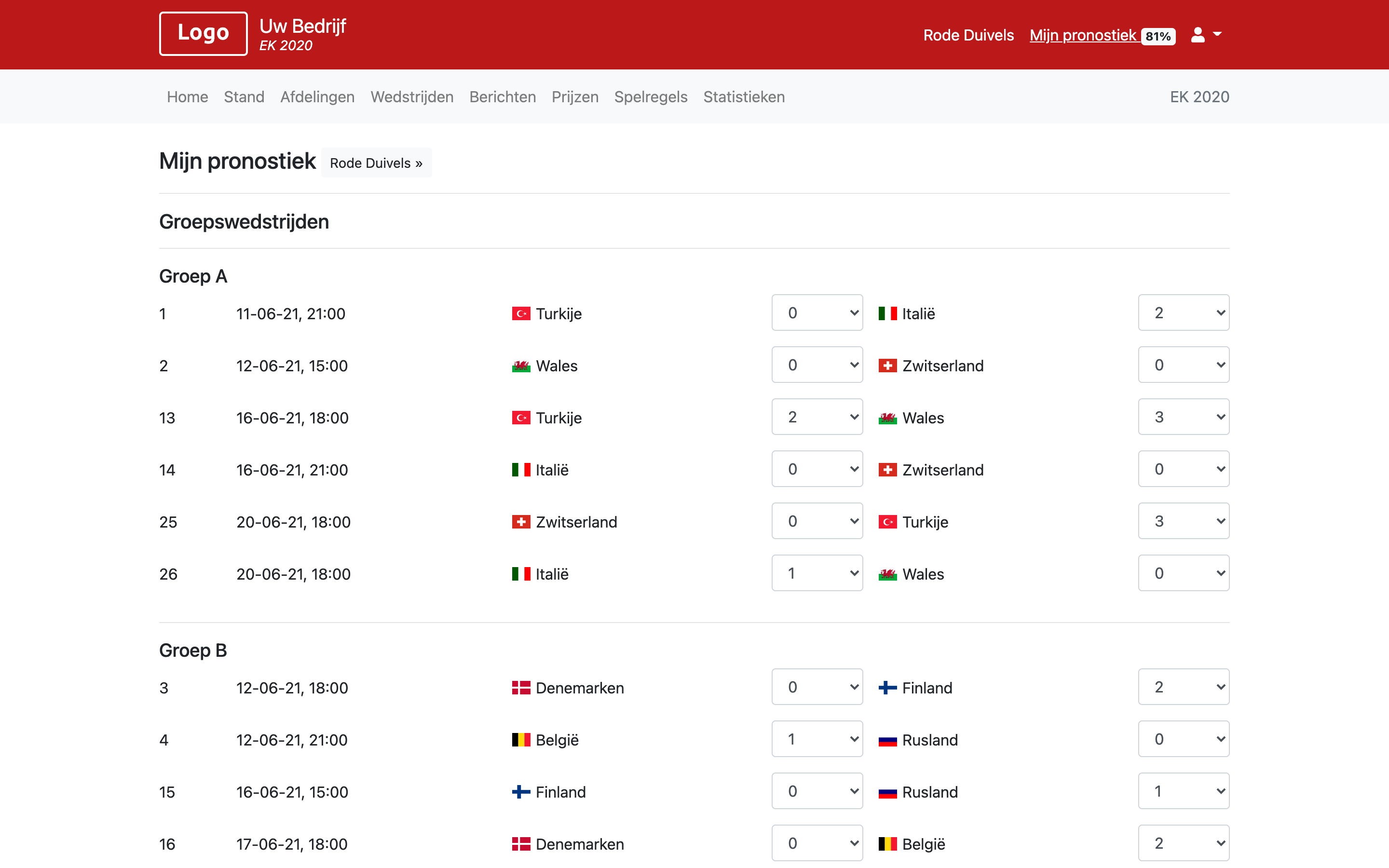Click the België flag in match 16
The image size is (1389, 868).
pos(887,844)
